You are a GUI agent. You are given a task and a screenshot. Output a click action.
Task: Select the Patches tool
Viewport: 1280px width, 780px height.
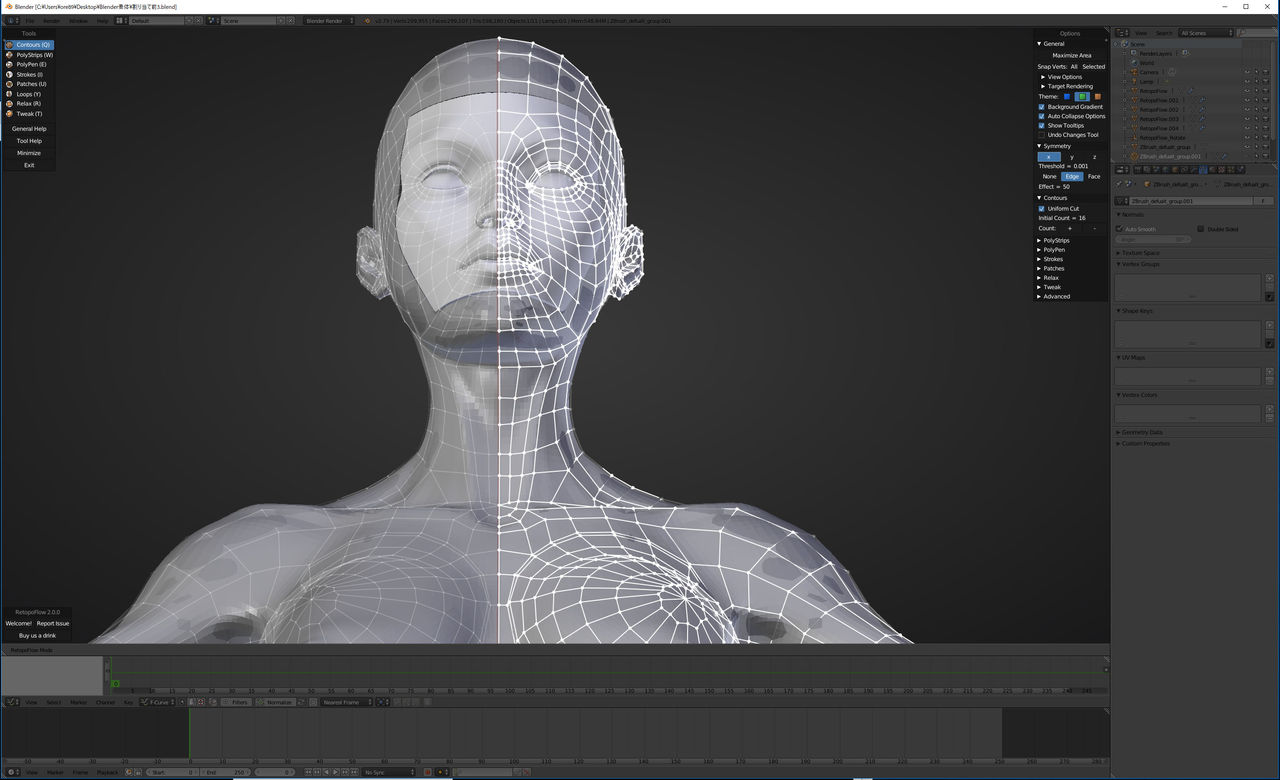coord(29,84)
